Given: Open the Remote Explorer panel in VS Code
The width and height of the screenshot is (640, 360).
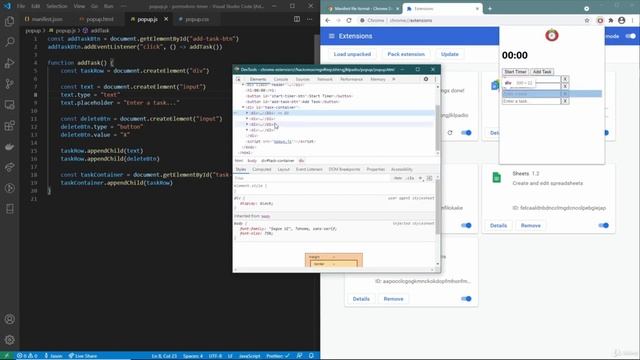Looking at the screenshot, I should pyautogui.click(x=9, y=104).
